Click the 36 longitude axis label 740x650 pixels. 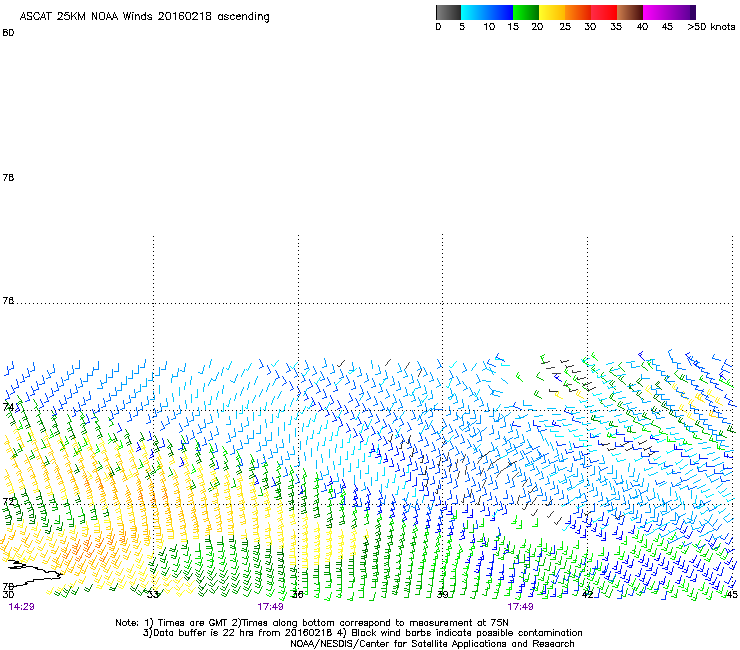point(297,594)
